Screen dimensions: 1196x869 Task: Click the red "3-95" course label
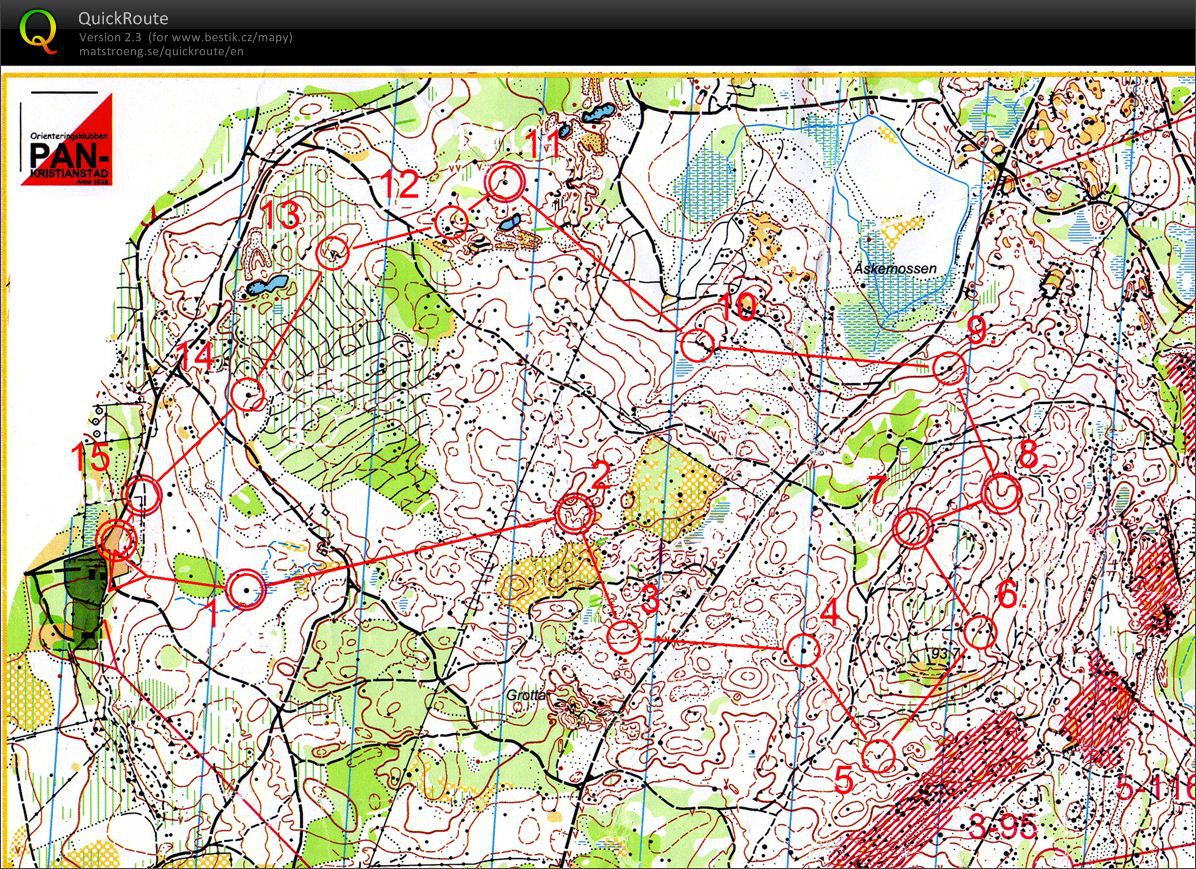[1003, 827]
